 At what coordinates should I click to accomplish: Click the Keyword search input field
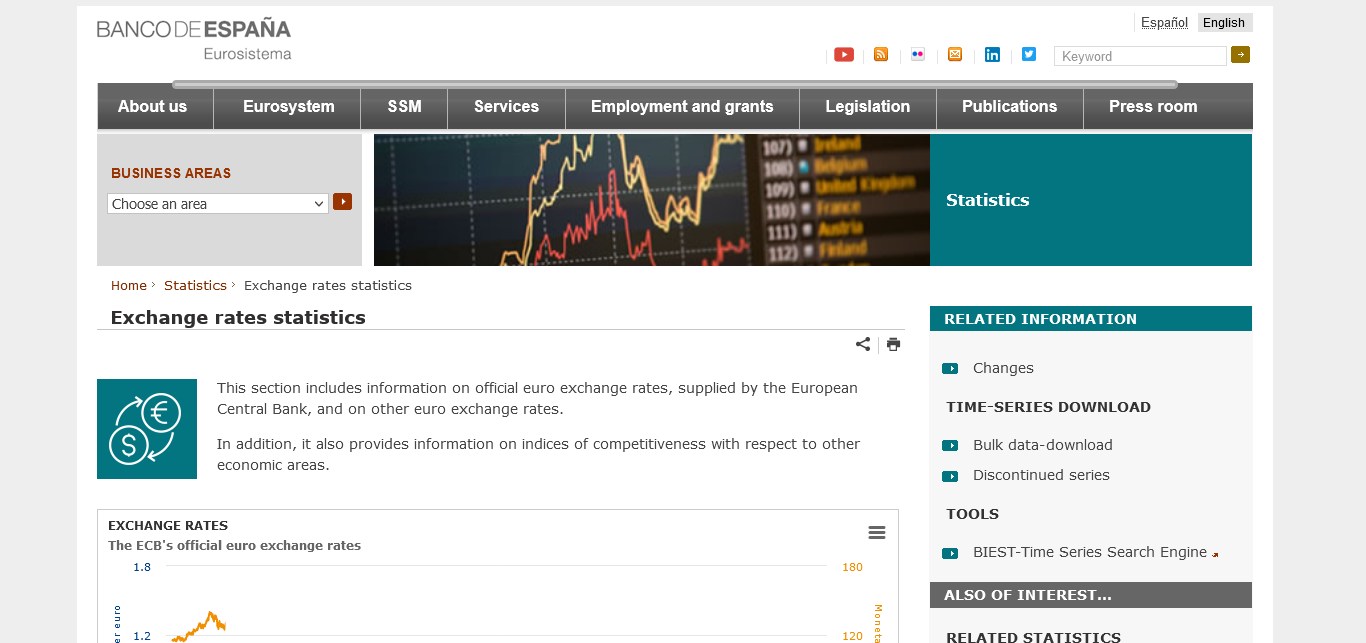click(x=1140, y=57)
